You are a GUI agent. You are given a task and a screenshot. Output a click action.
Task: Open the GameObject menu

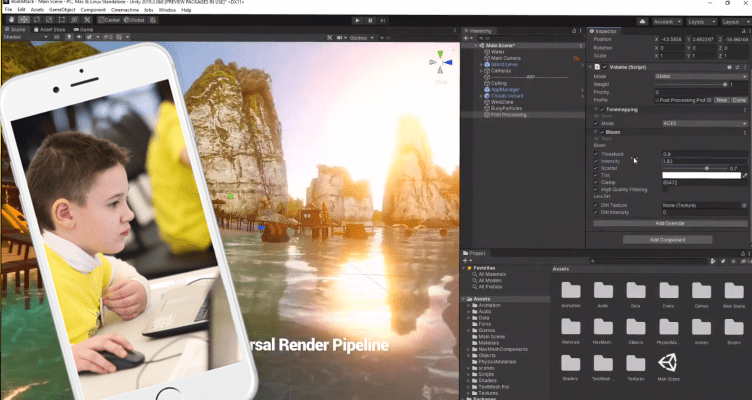63,10
